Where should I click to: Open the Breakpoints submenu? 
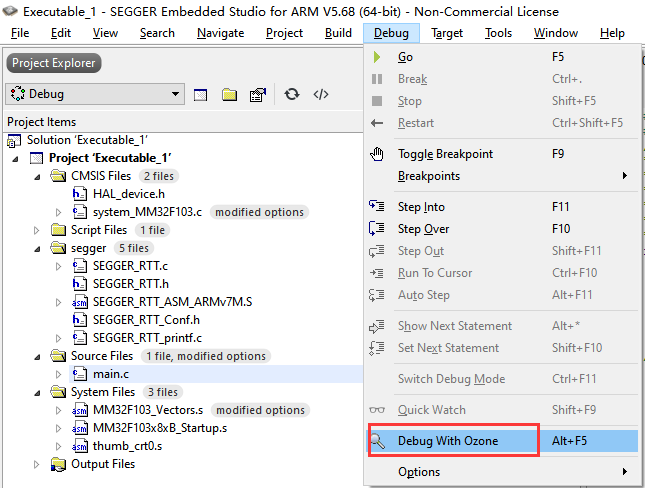click(x=502, y=176)
